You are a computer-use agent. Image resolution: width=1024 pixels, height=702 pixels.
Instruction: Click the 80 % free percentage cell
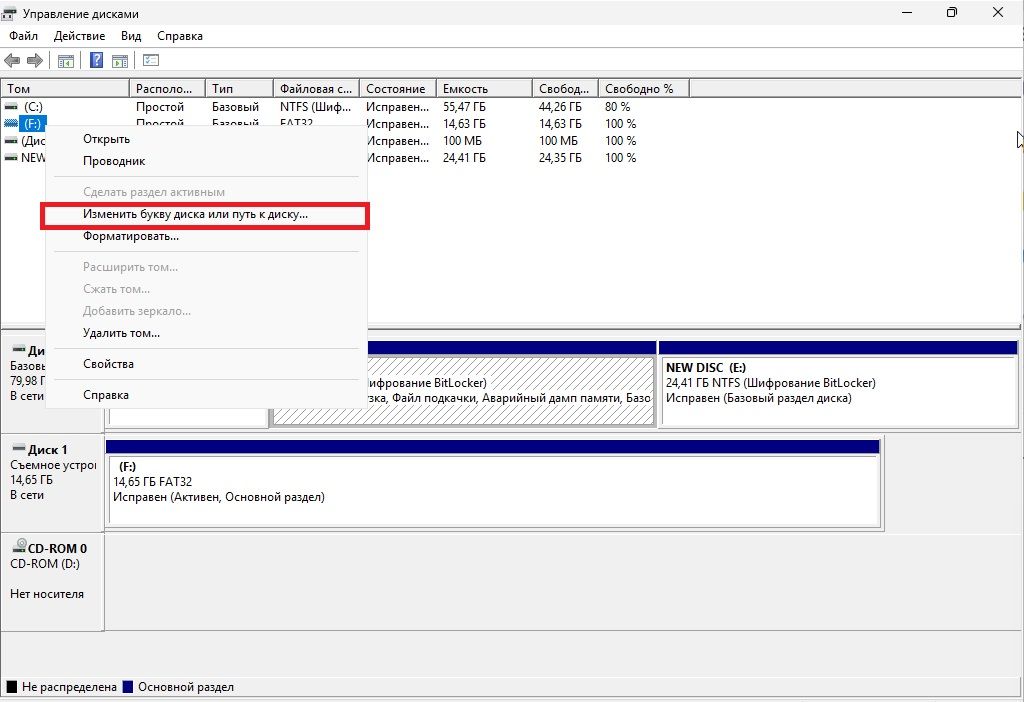point(618,106)
